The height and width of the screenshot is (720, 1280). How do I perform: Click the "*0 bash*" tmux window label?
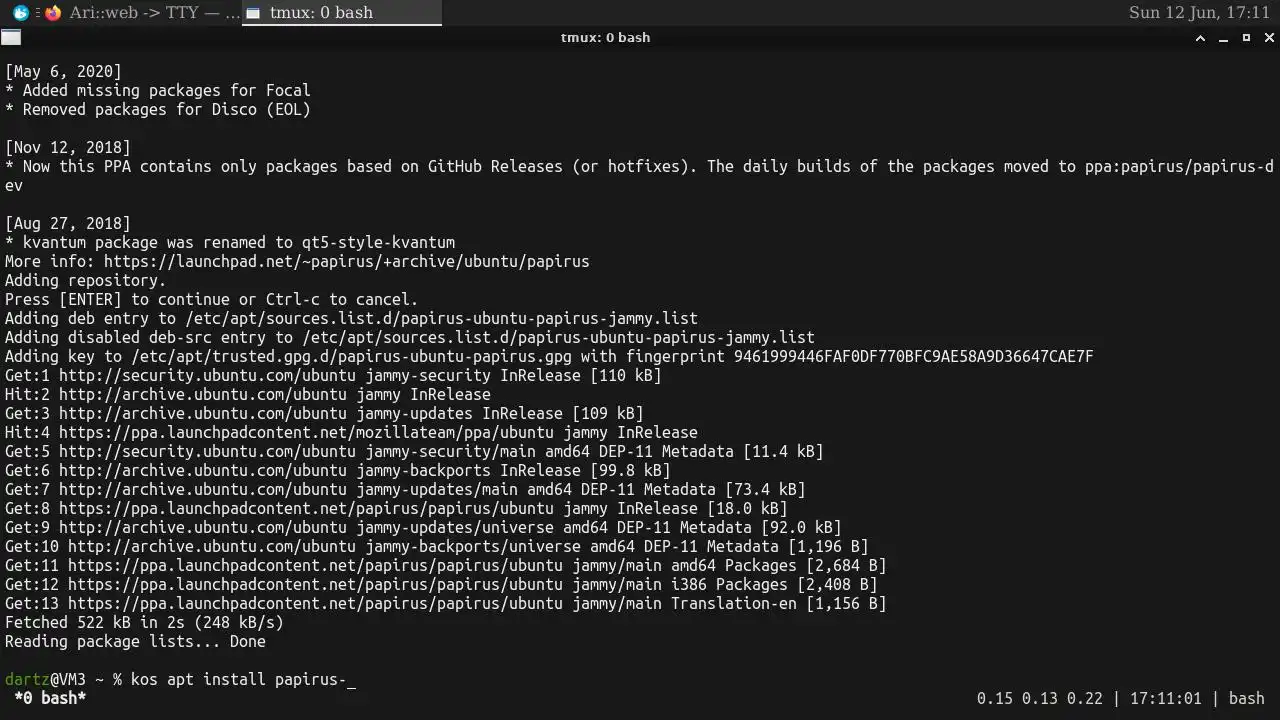tap(50, 698)
